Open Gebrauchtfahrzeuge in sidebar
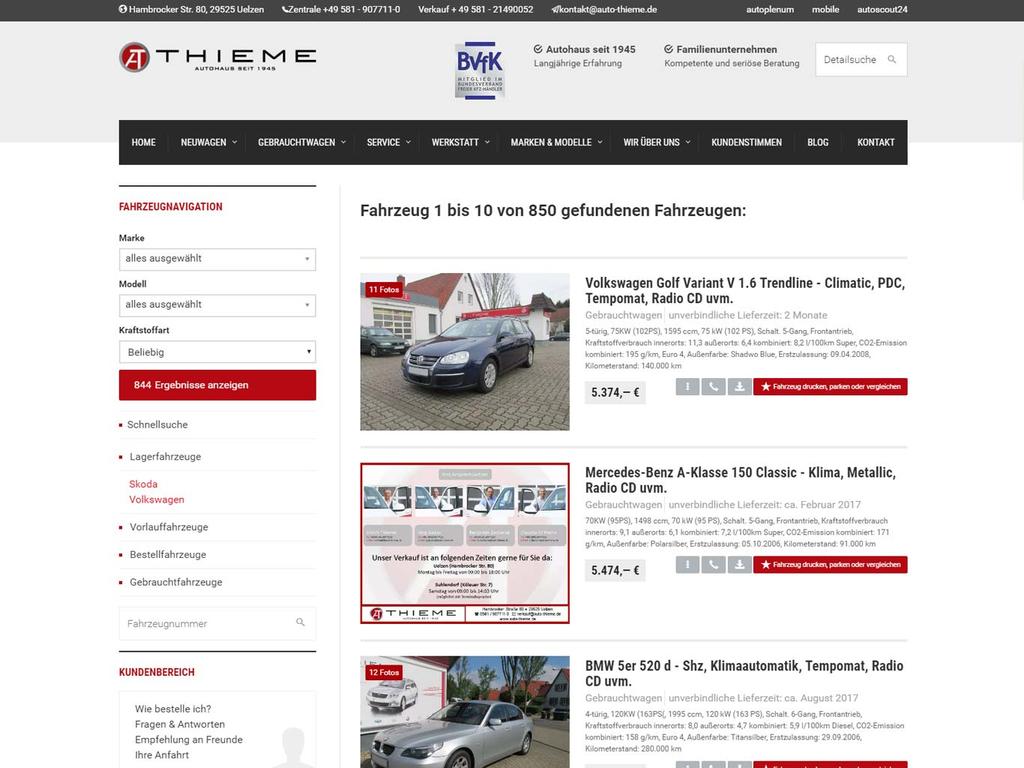The width and height of the screenshot is (1024, 768). [x=176, y=582]
